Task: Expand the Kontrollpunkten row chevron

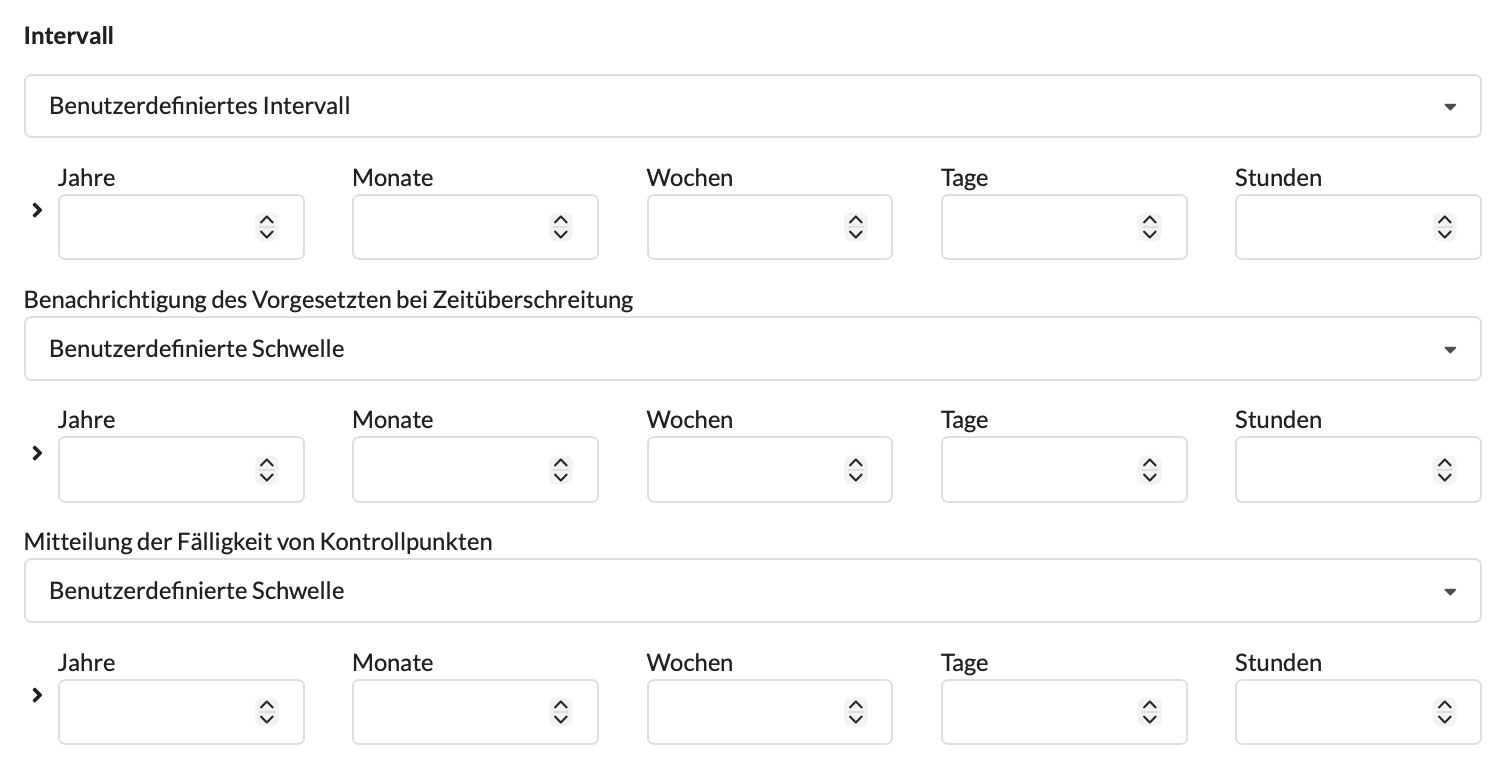Action: click(x=38, y=695)
